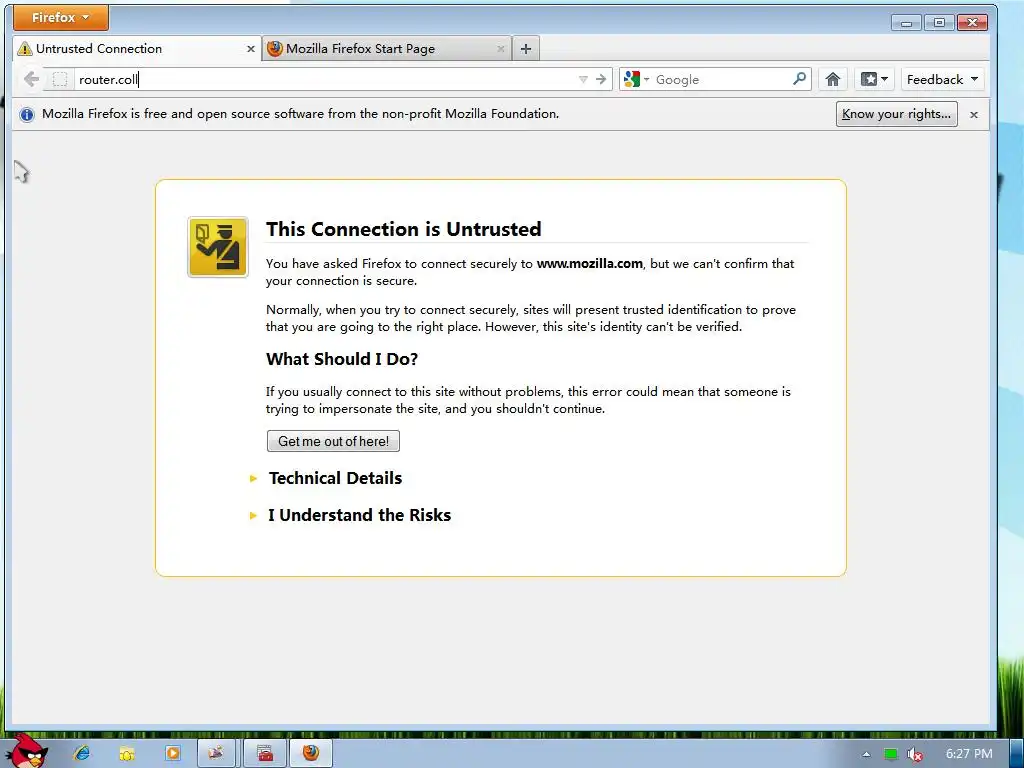Open the Bookmarks menu button
The height and width of the screenshot is (768, 1024).
tap(874, 80)
